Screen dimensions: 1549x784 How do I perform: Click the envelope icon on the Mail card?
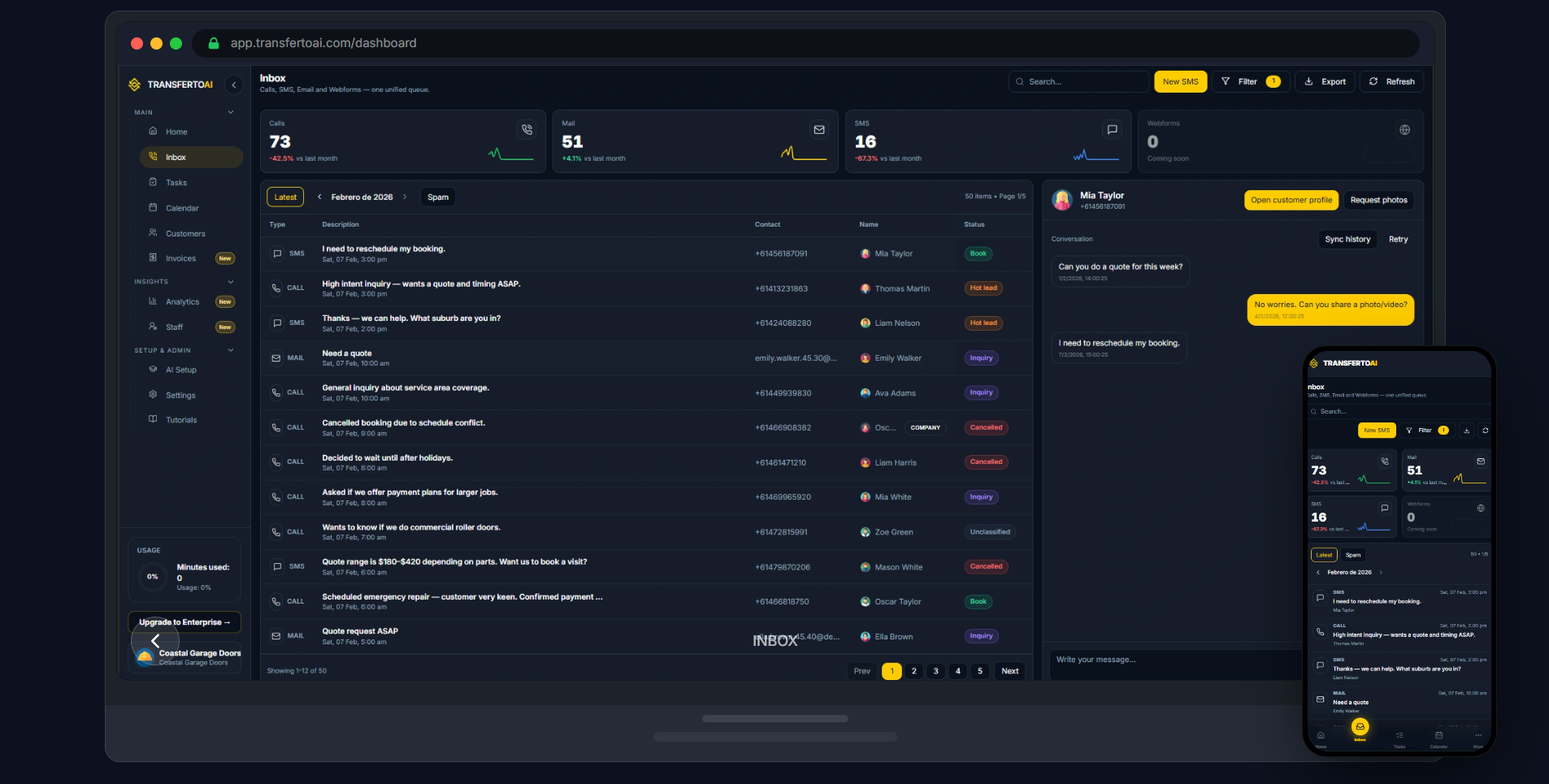(818, 129)
